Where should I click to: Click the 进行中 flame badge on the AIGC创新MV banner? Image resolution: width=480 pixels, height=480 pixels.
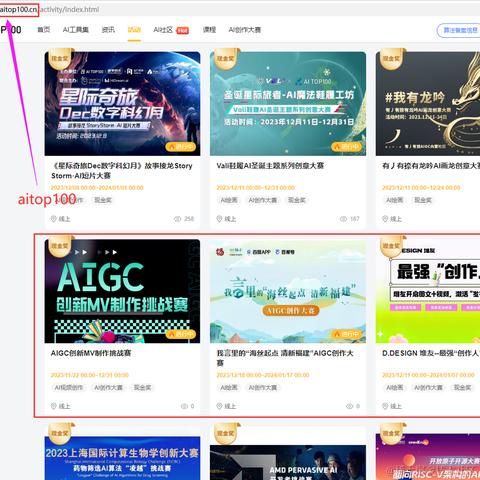tap(181, 334)
